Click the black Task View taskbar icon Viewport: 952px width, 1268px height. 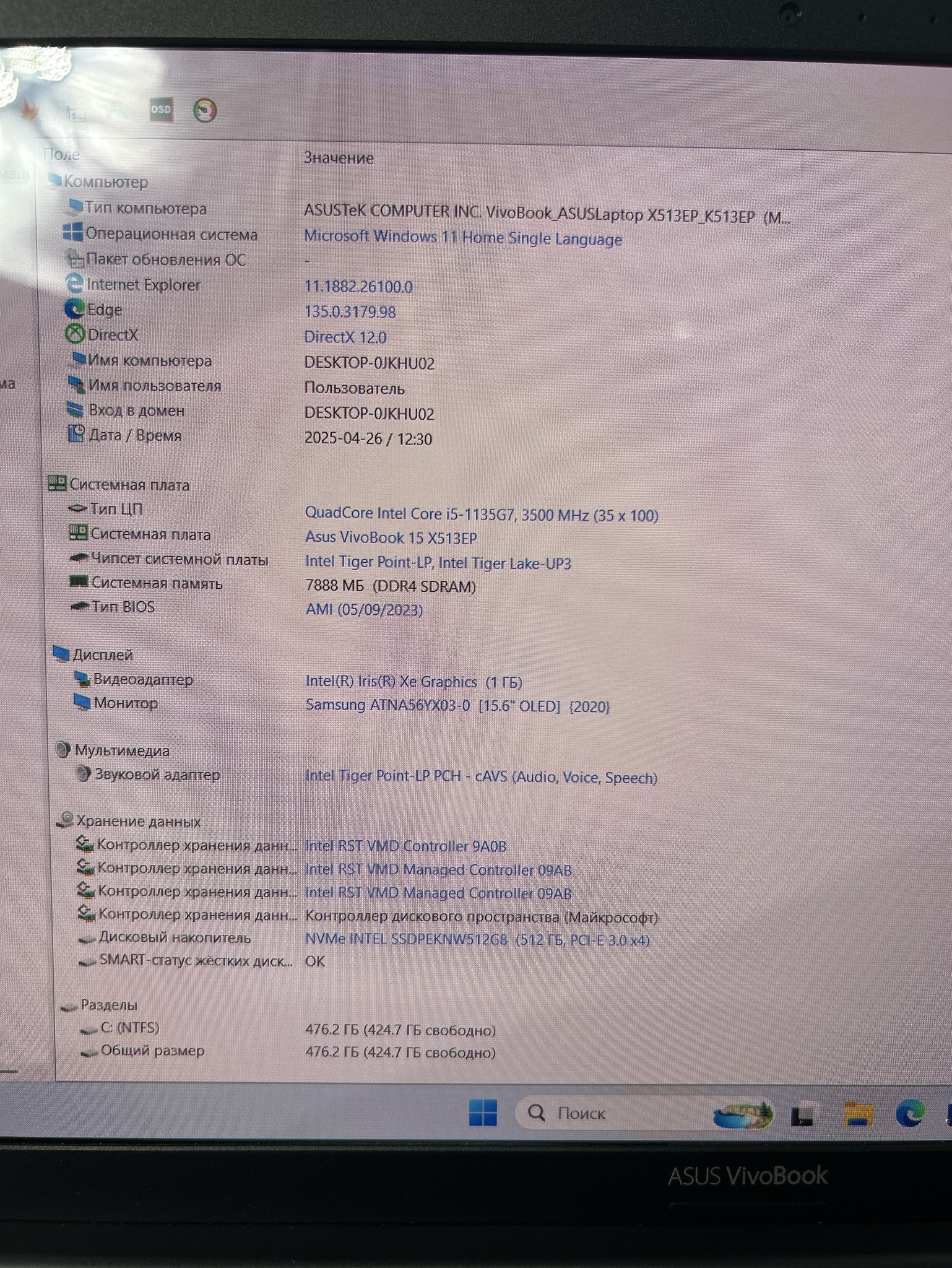(803, 1115)
